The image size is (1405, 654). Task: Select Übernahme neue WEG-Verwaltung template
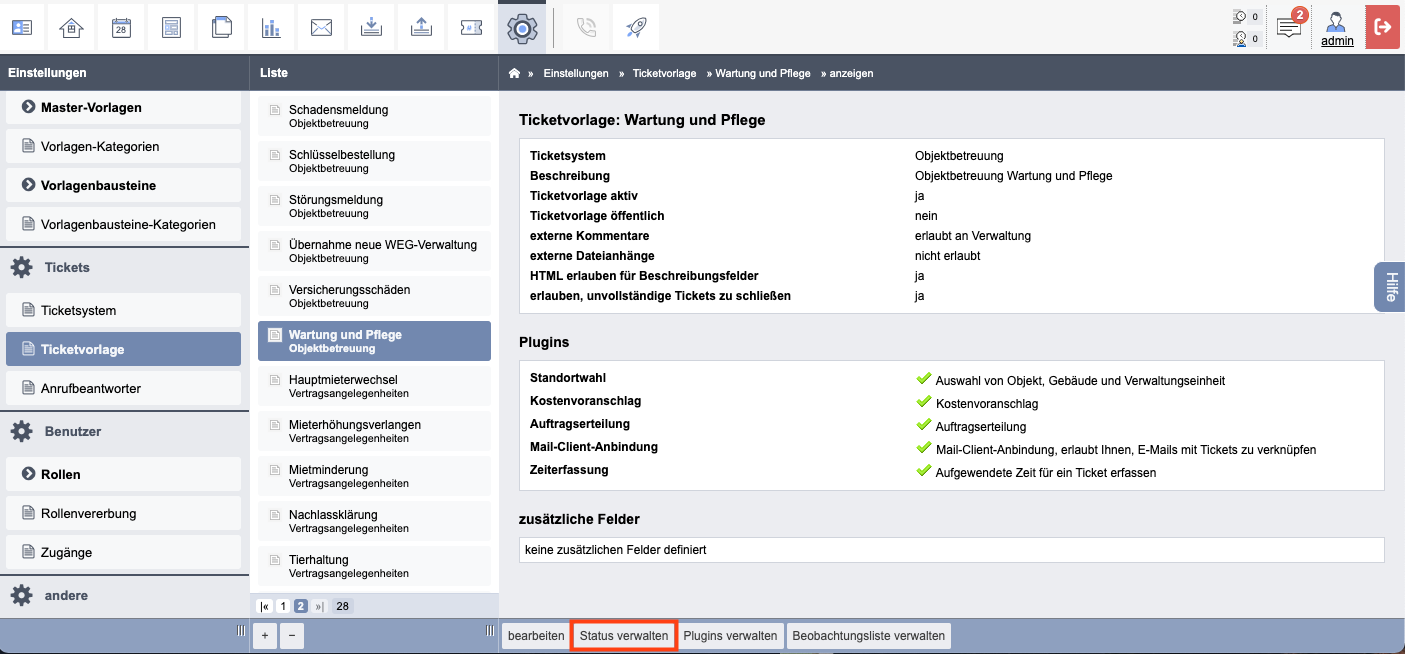tap(374, 251)
